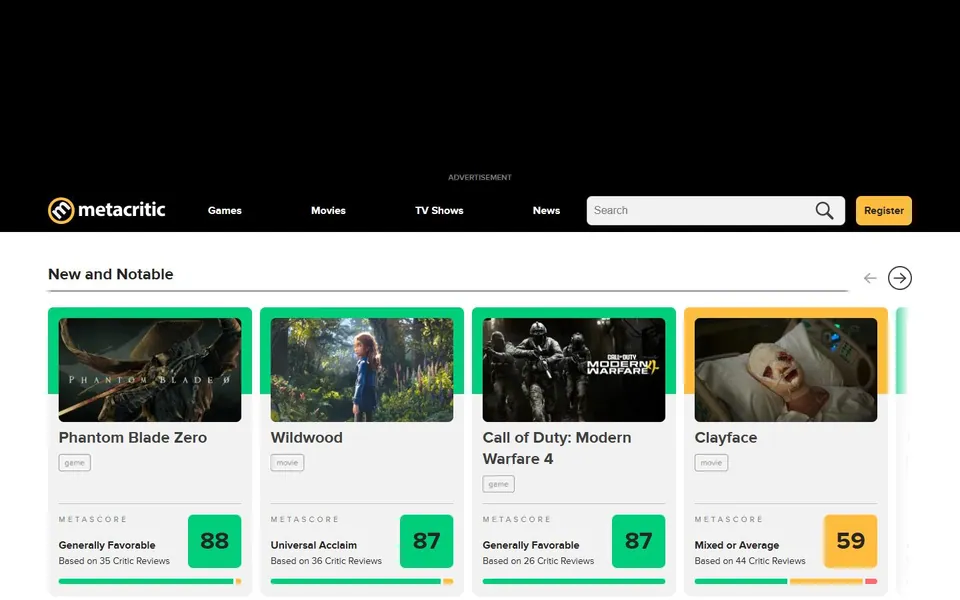Click the movie tag under Wildwood
The height and width of the screenshot is (600, 960).
coord(287,463)
